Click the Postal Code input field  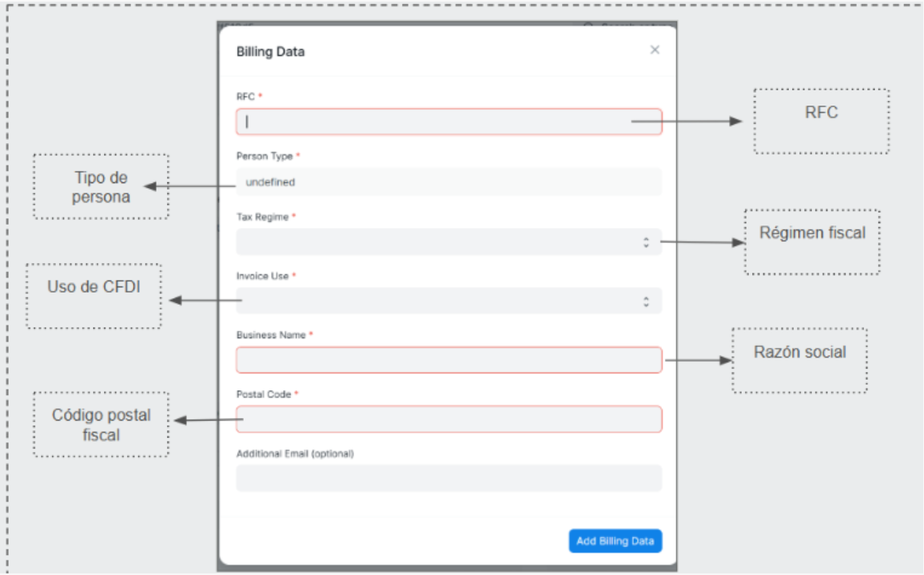448,419
